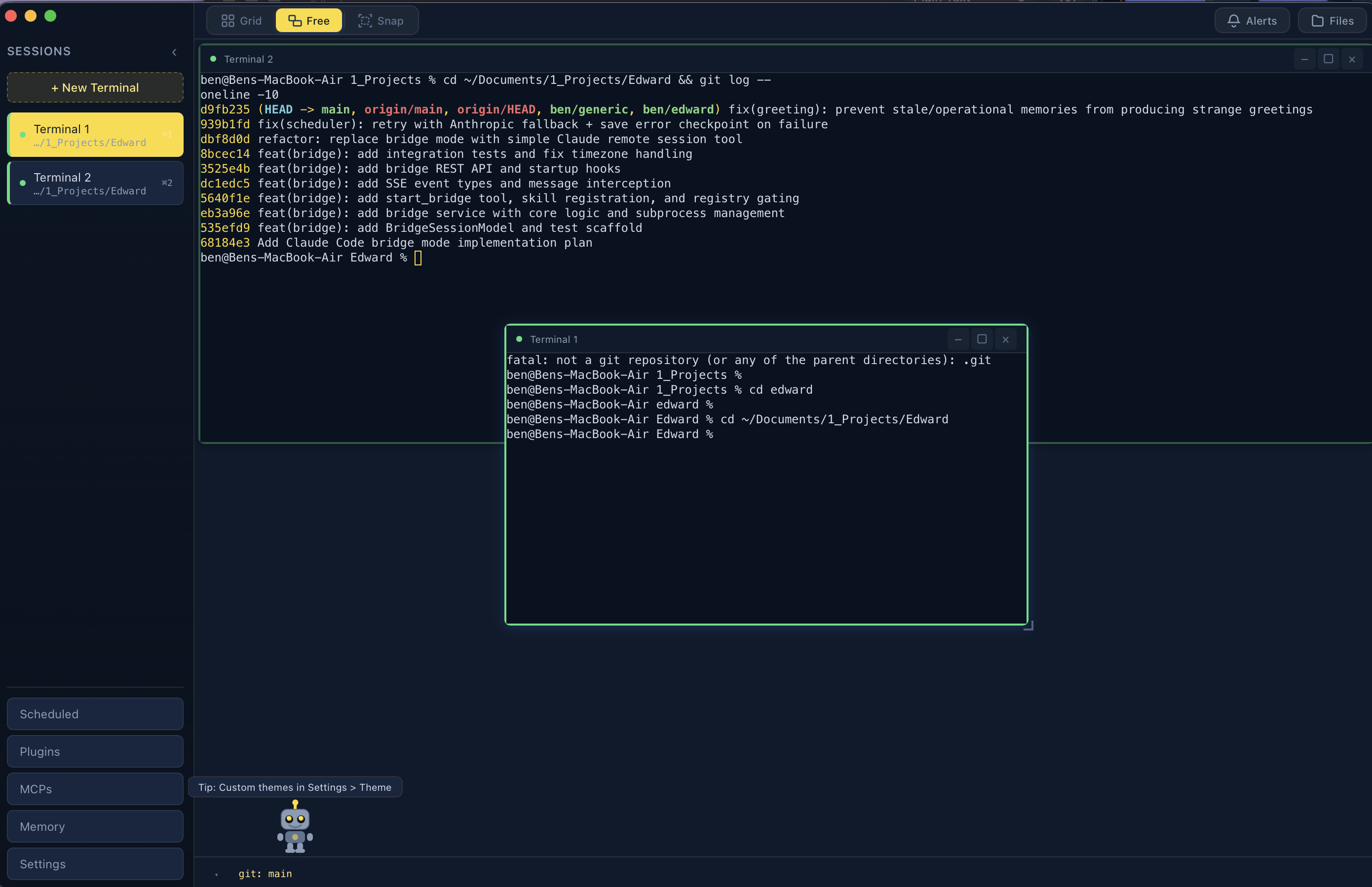This screenshot has height=887, width=1372.
Task: Click the green dot on Terminal 1 window title
Action: pyautogui.click(x=518, y=339)
